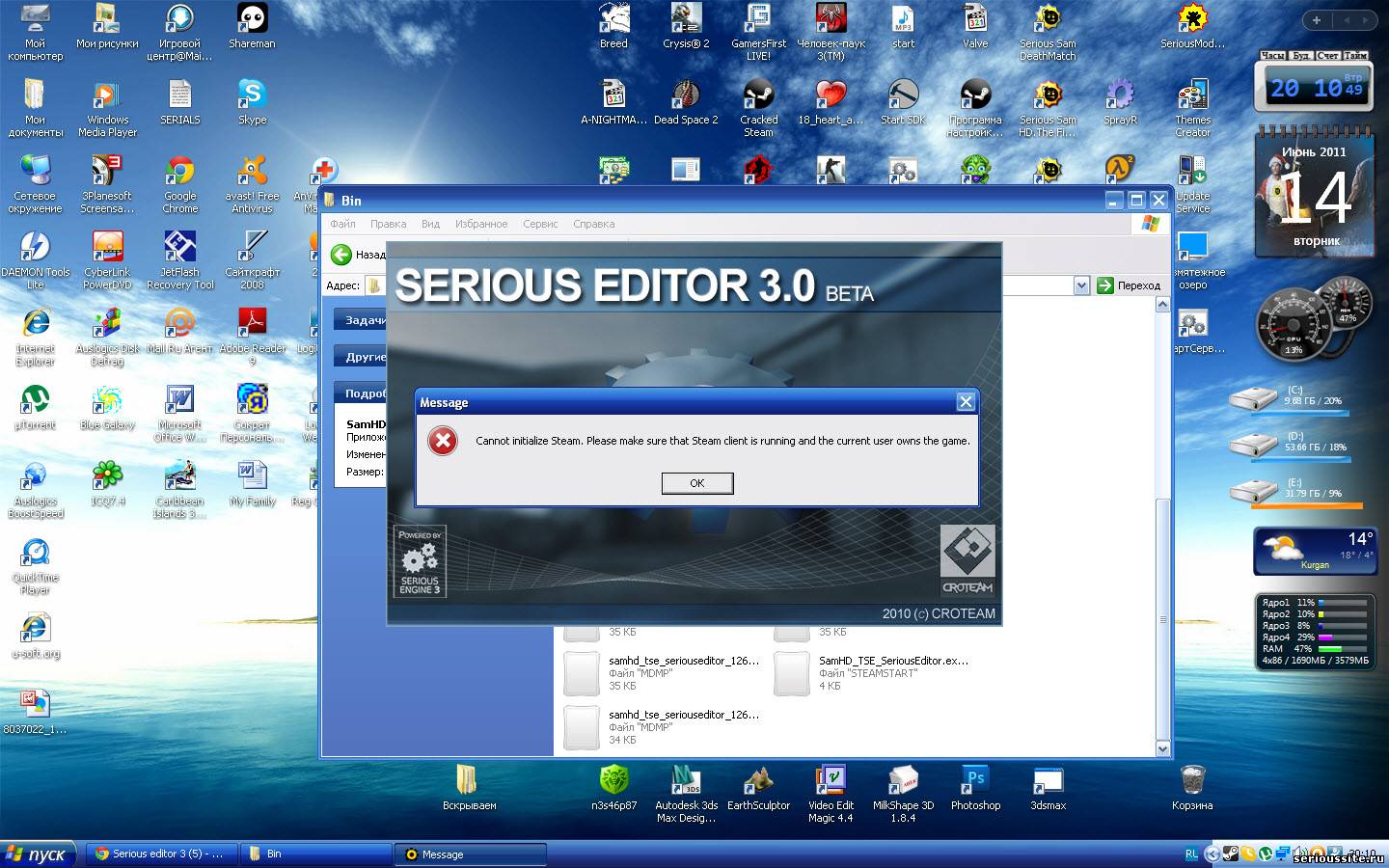Viewport: 1389px width, 868px height.
Task: Open the 3dsmax desktop shortcut
Action: [x=1048, y=788]
